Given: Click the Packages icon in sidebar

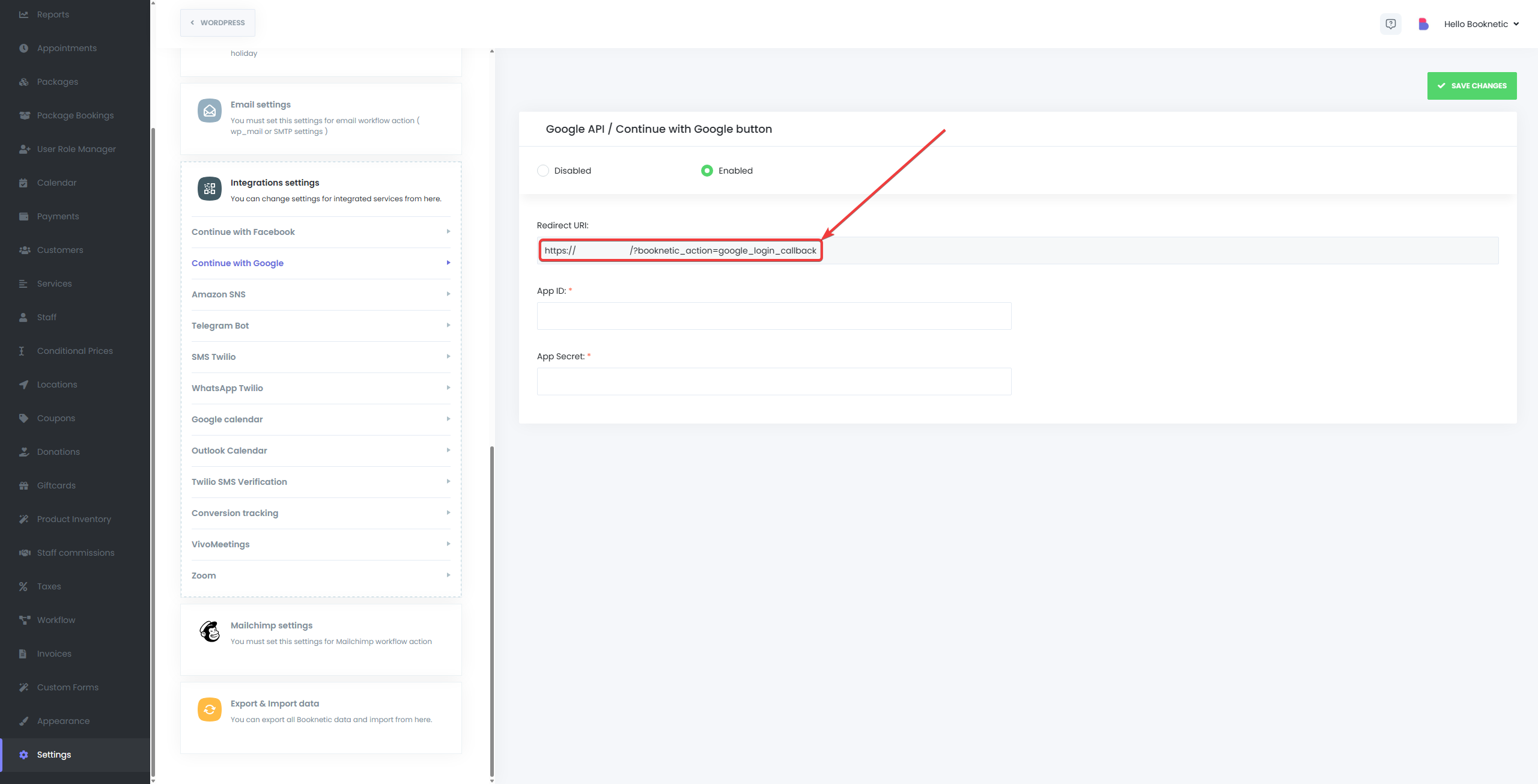Looking at the screenshot, I should [x=23, y=82].
